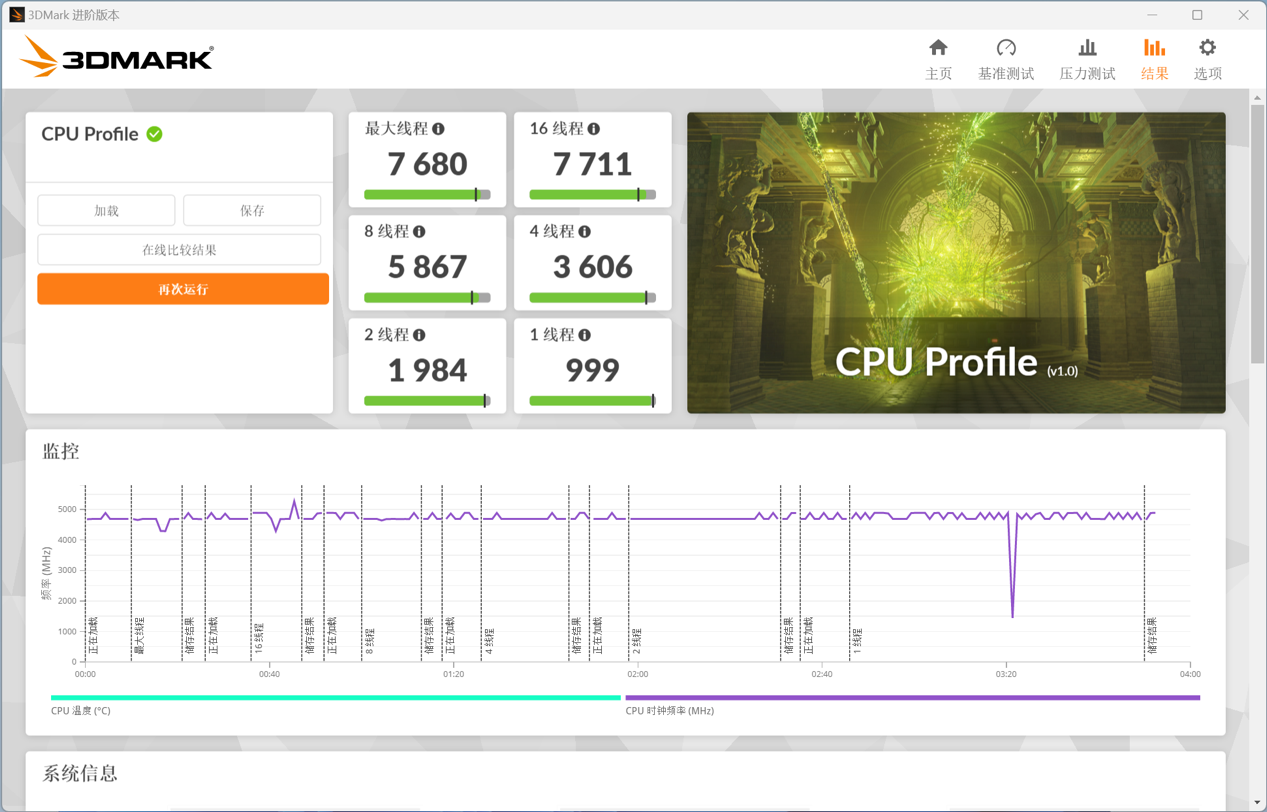Click info icon next to 8 线程
Screen dimensions: 1267x812
[x=419, y=232]
